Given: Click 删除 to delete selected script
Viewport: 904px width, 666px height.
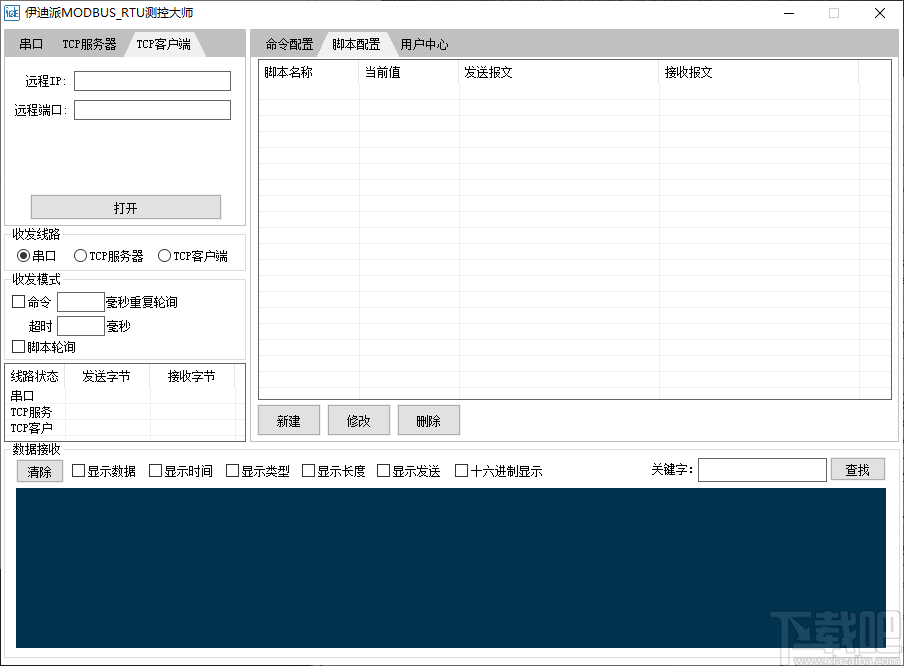Looking at the screenshot, I should (428, 420).
